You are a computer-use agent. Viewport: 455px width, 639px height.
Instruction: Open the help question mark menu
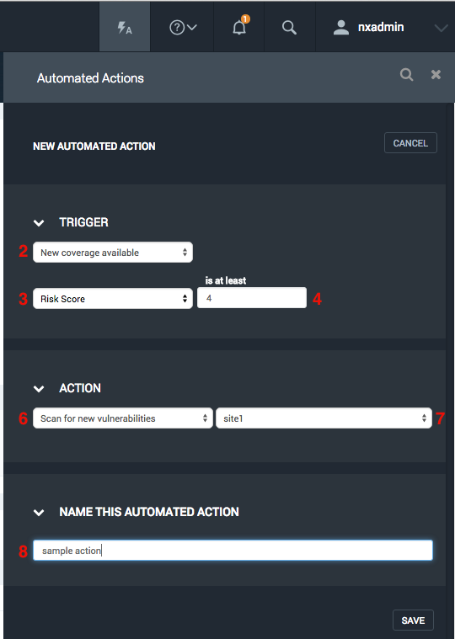point(183,28)
